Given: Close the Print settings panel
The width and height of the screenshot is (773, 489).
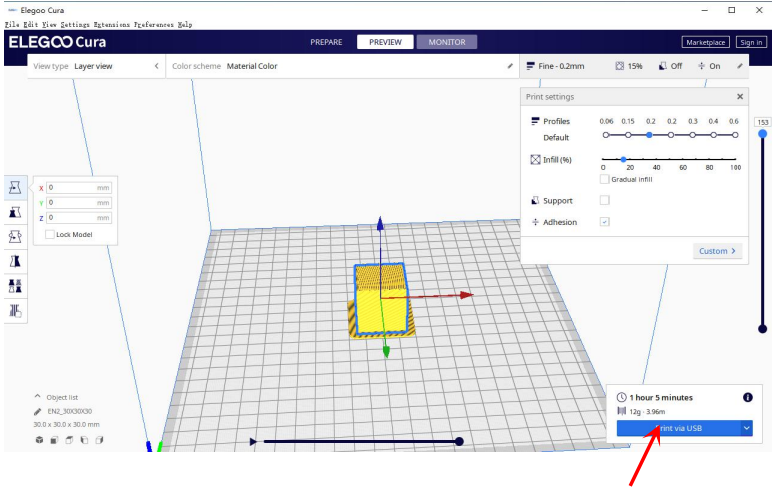Looking at the screenshot, I should click(x=739, y=97).
